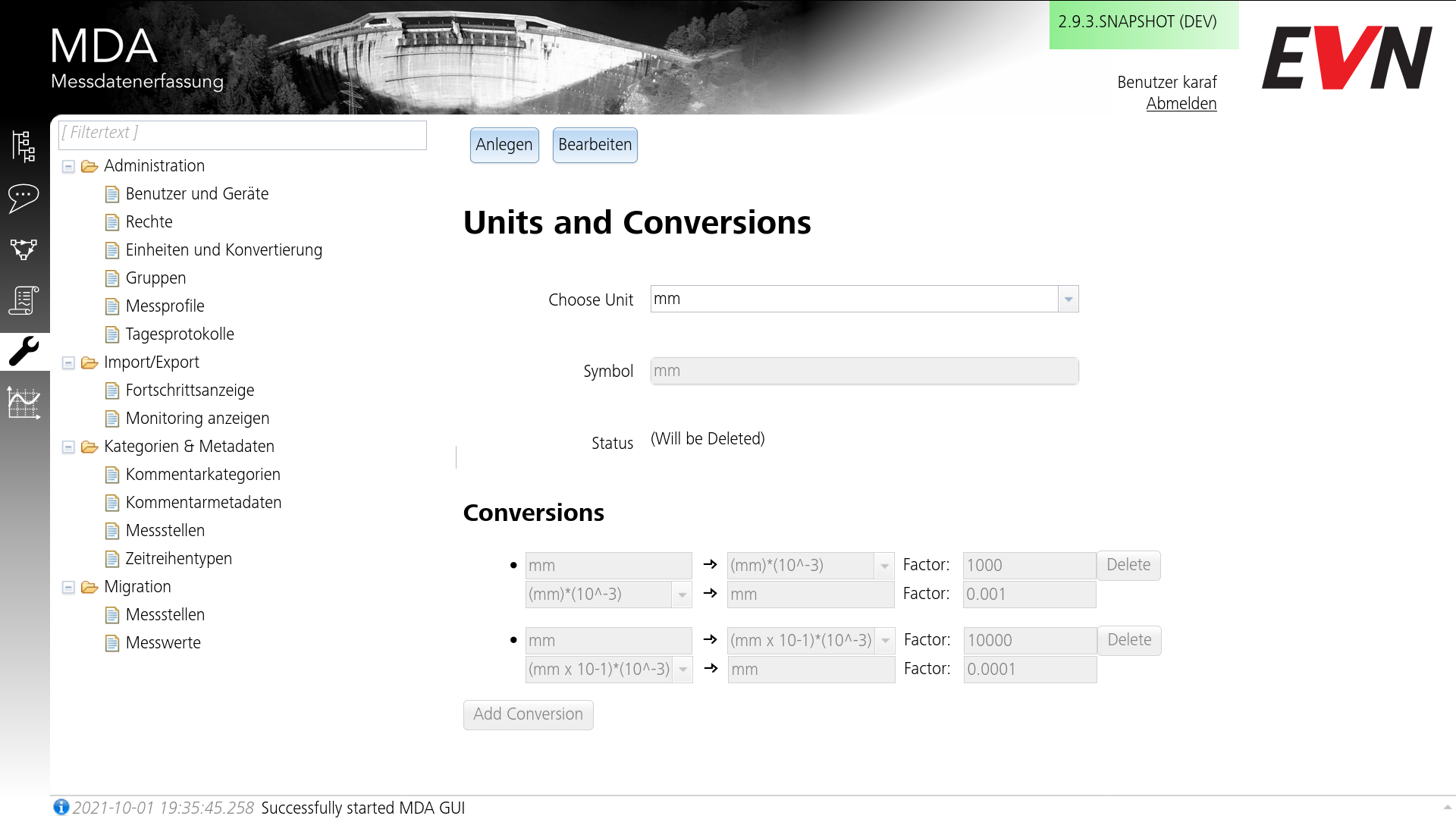Collapse the Import/Export tree node
The width and height of the screenshot is (1456, 819).
[x=67, y=362]
